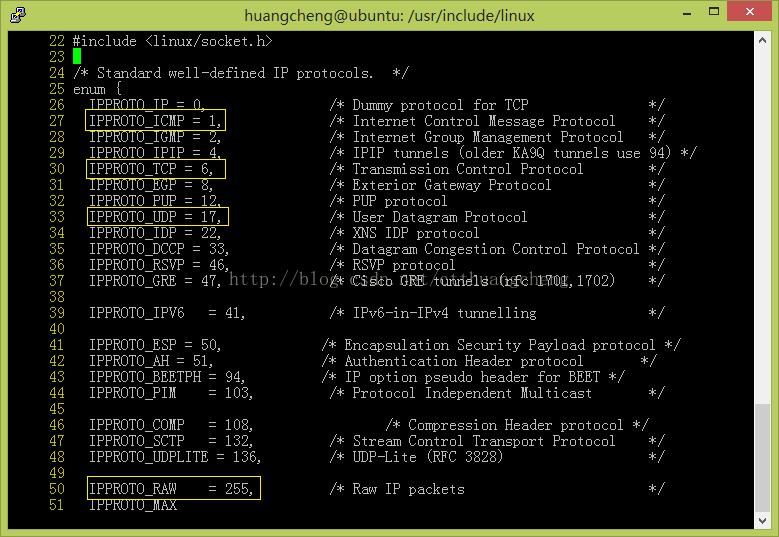This screenshot has height=537, width=779.
Task: Click the '#include <linux/socket.h>' line
Action: tap(172, 41)
